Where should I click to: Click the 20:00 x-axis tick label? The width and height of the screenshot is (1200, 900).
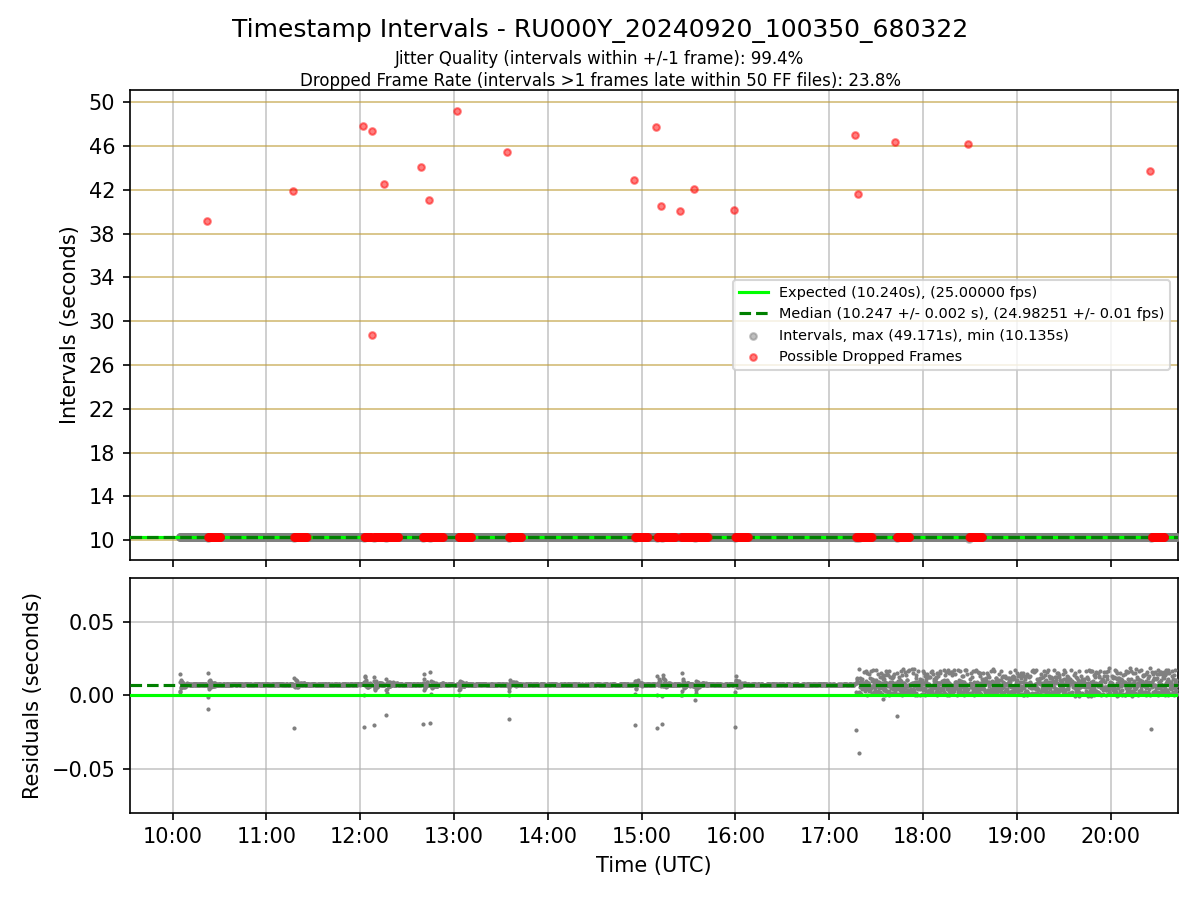(x=1111, y=836)
